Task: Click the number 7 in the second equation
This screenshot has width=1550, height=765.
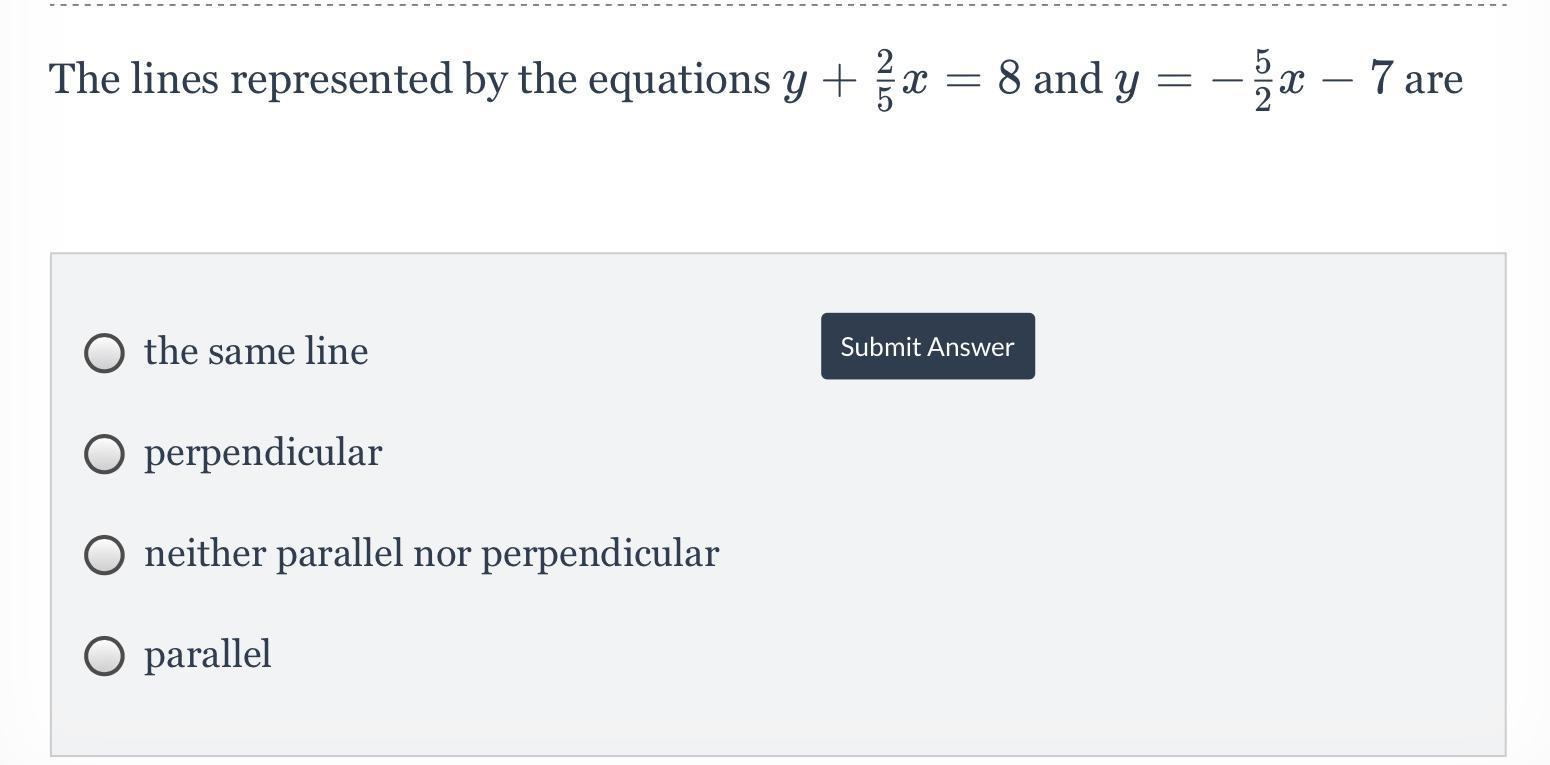Action: (x=1381, y=77)
